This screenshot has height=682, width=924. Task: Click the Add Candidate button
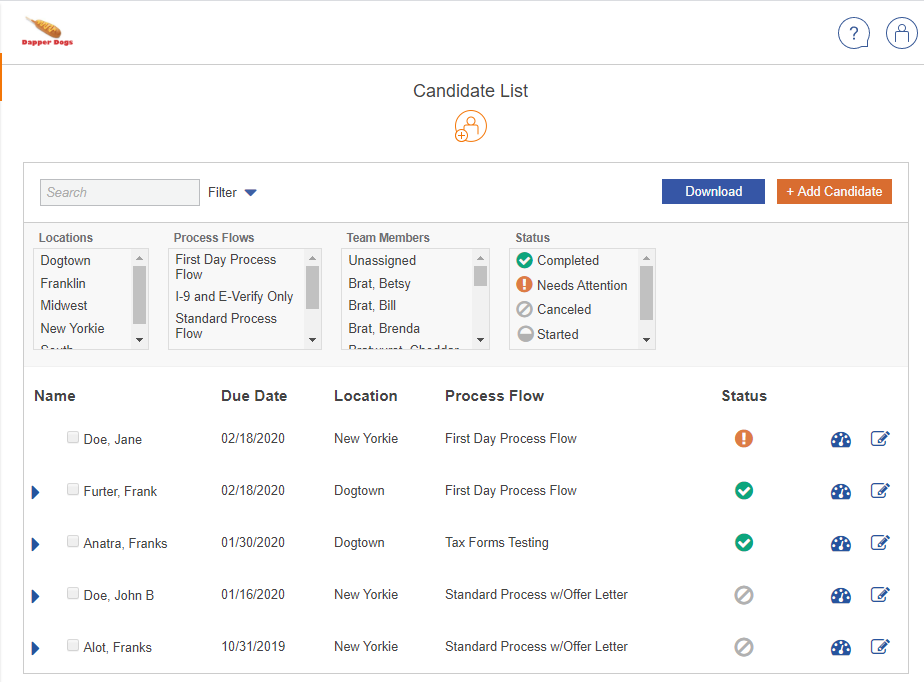click(x=834, y=191)
